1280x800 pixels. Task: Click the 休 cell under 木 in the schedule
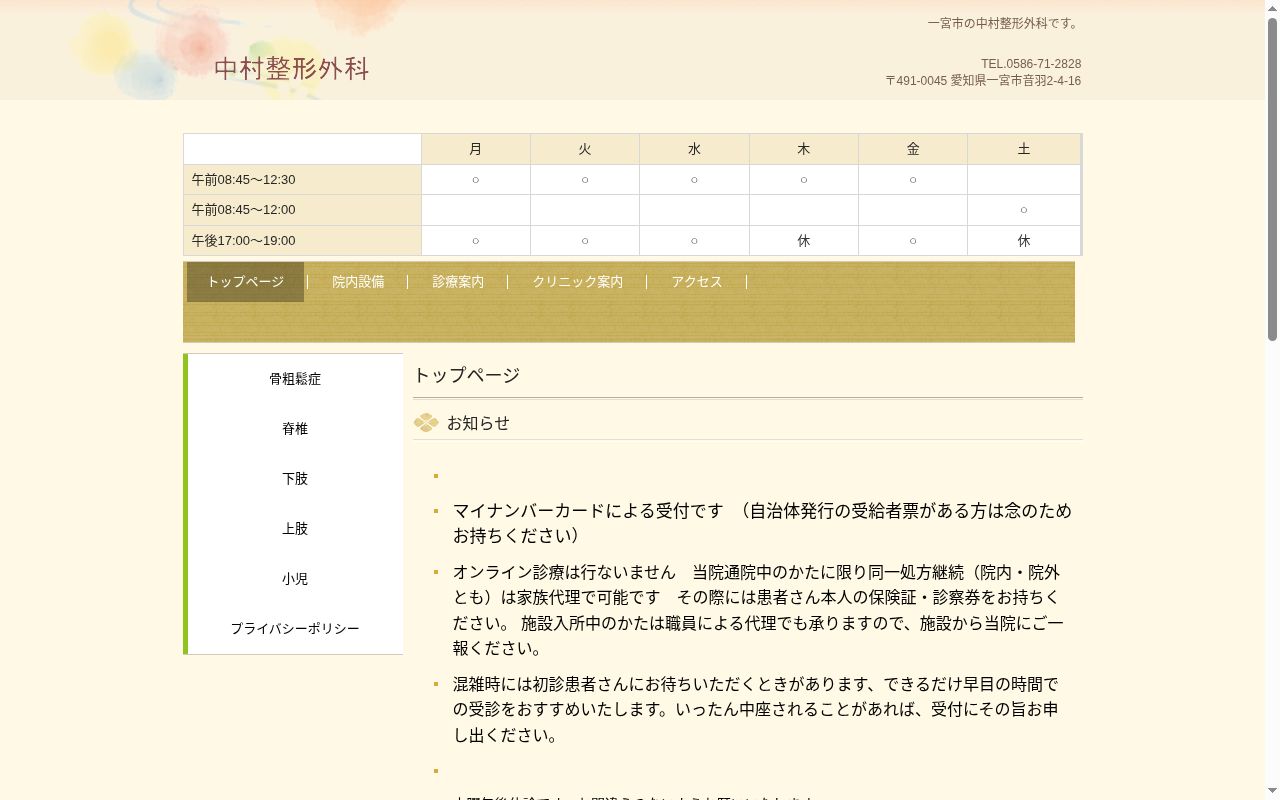coord(804,241)
